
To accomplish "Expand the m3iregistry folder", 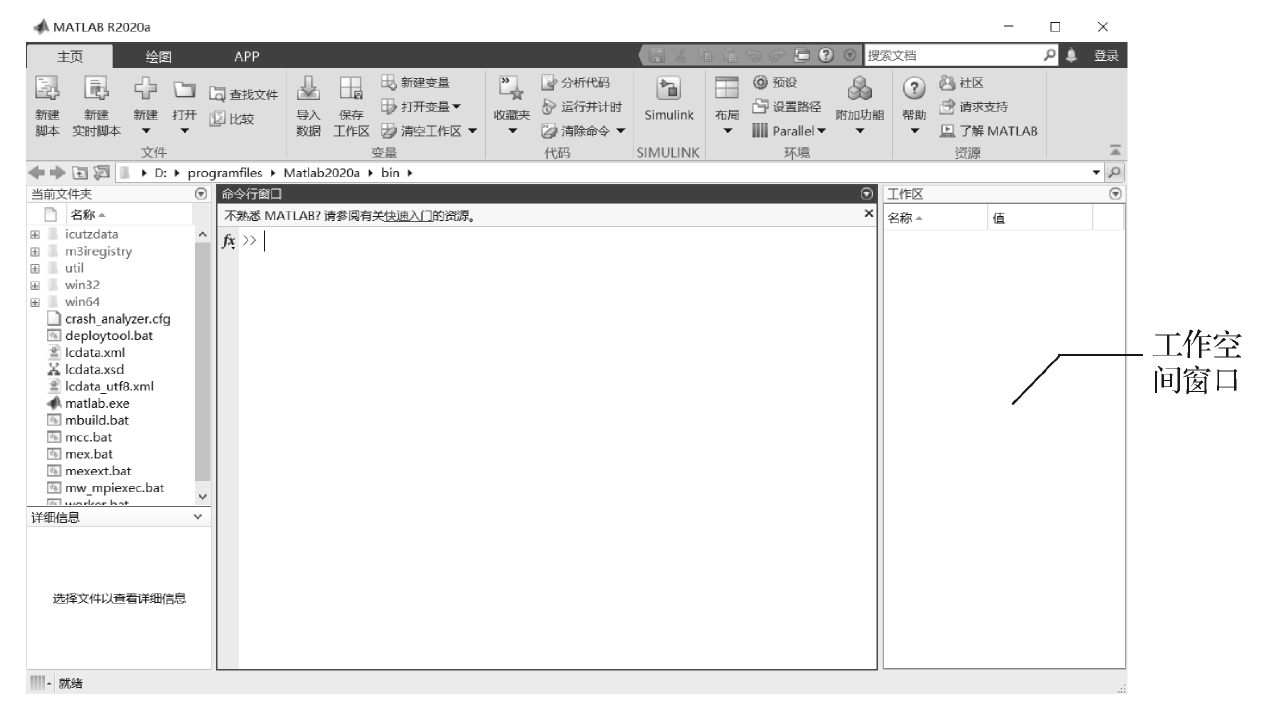I will click(x=35, y=252).
